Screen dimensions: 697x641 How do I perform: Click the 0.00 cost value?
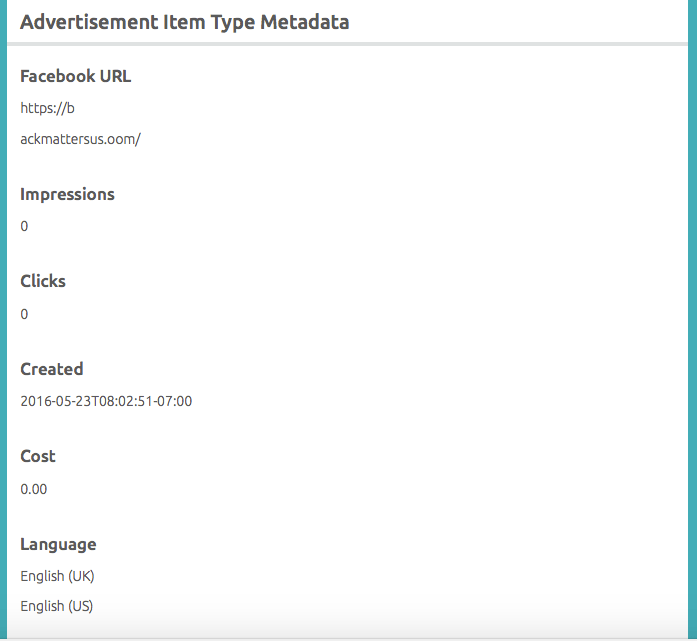click(x=34, y=489)
